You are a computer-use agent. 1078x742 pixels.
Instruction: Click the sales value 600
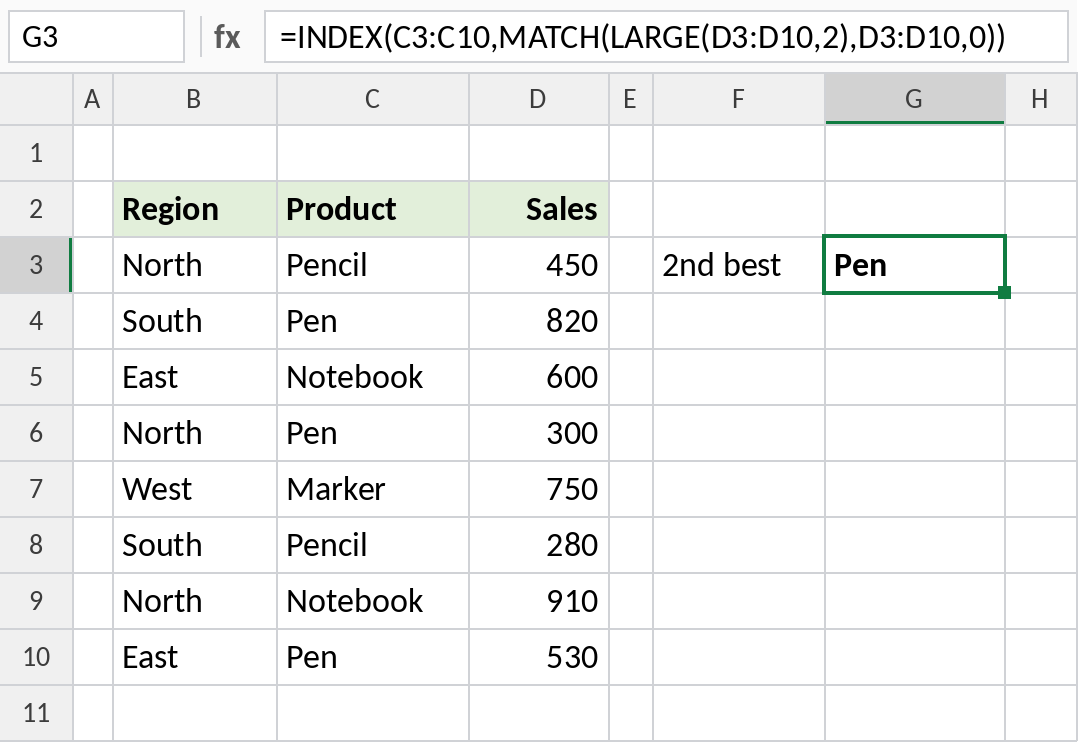tap(538, 377)
